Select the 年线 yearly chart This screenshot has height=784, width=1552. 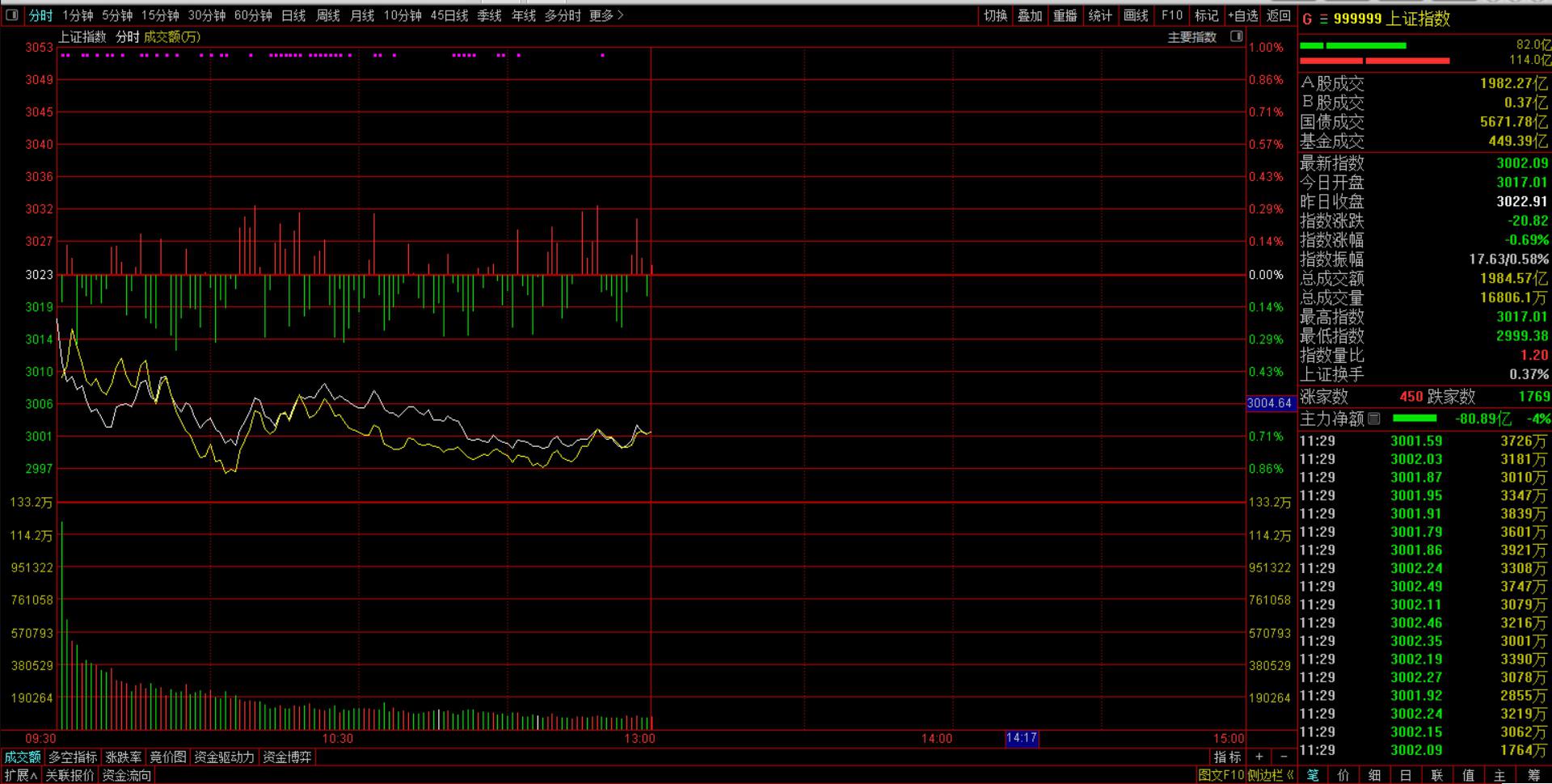(x=524, y=15)
